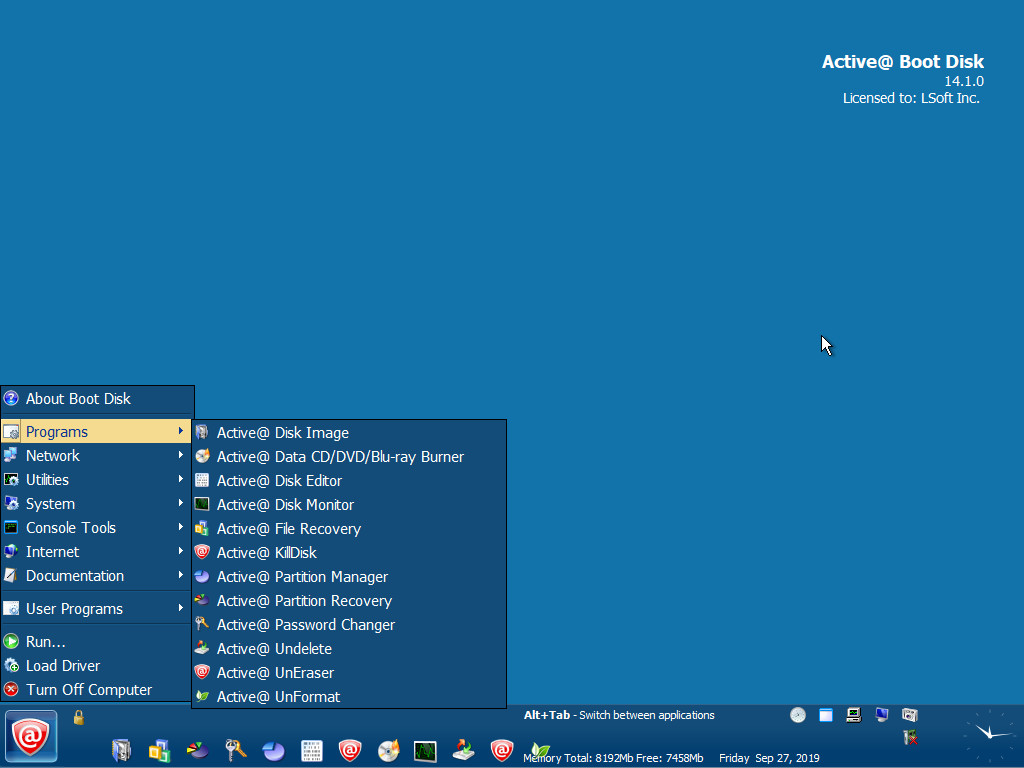Select Turn Off Computer
This screenshot has width=1024, height=768.
click(96, 690)
